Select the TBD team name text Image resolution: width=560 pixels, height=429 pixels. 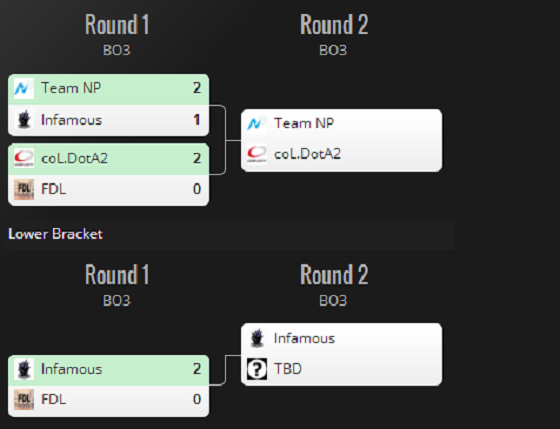point(288,369)
